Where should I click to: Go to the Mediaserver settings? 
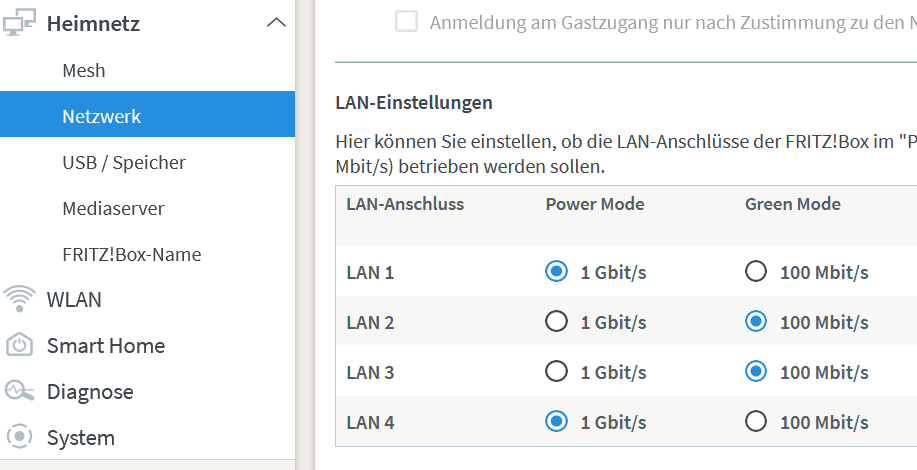click(x=113, y=208)
